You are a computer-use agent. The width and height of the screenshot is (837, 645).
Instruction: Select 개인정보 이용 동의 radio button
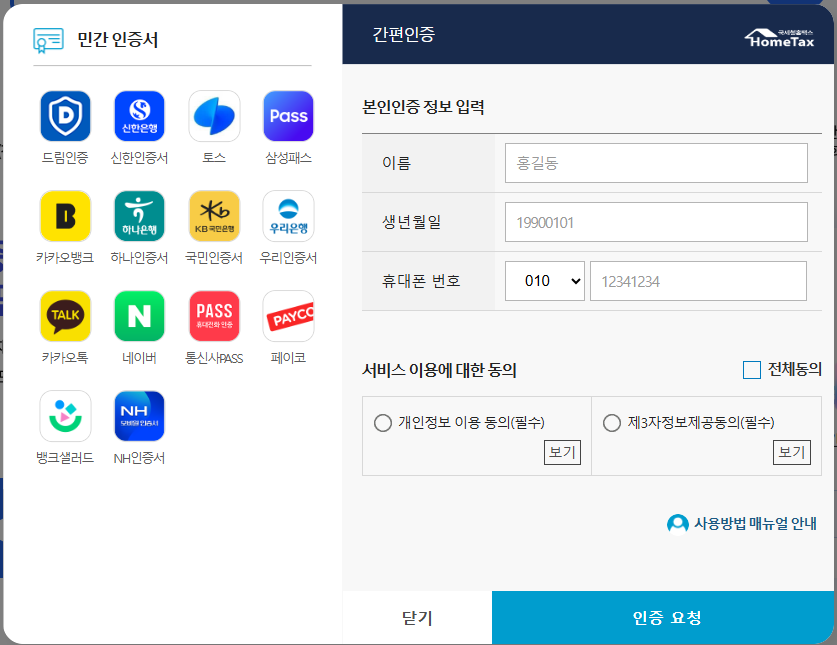click(383, 423)
